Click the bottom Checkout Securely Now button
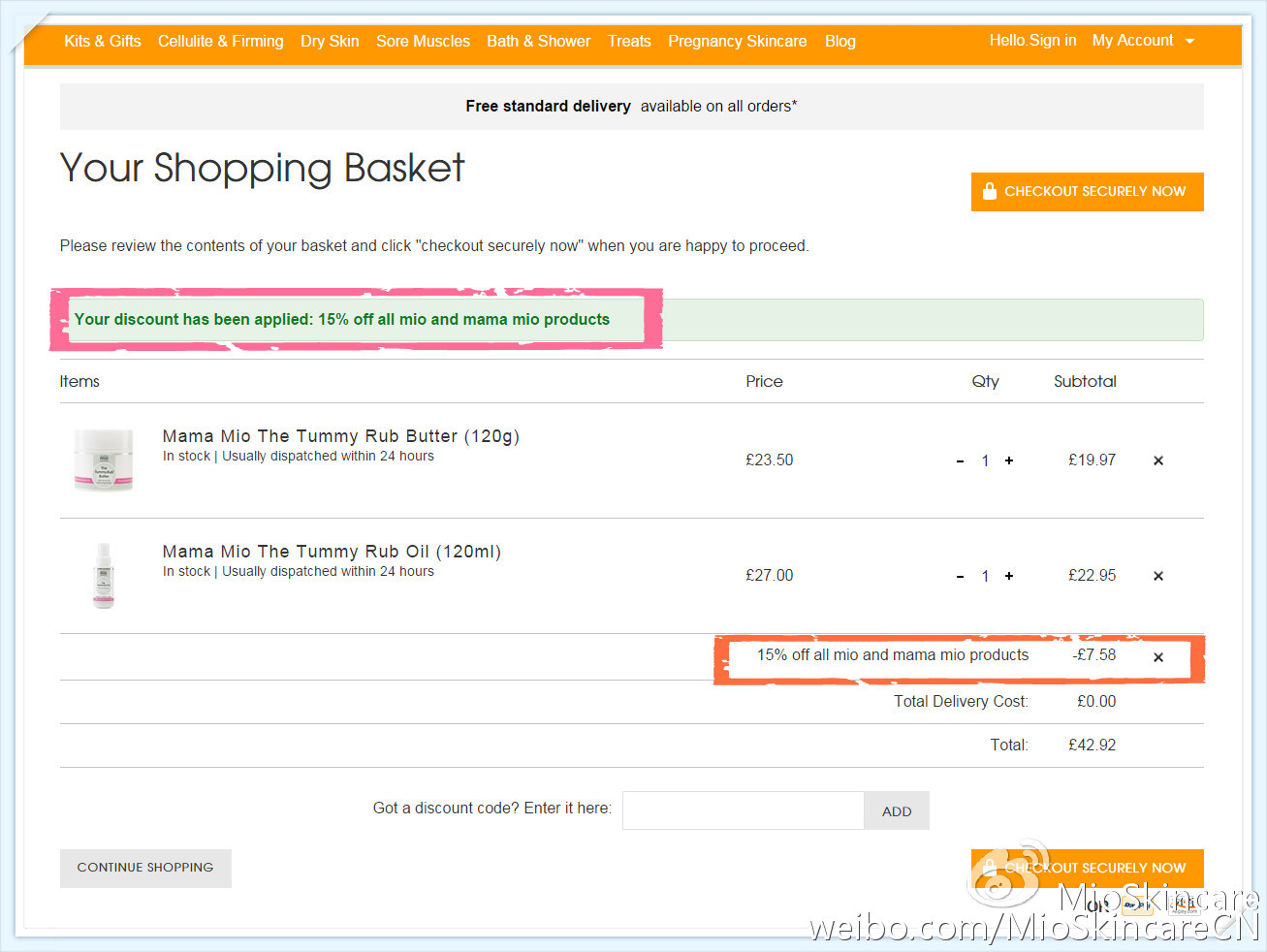The height and width of the screenshot is (952, 1267). (1088, 868)
